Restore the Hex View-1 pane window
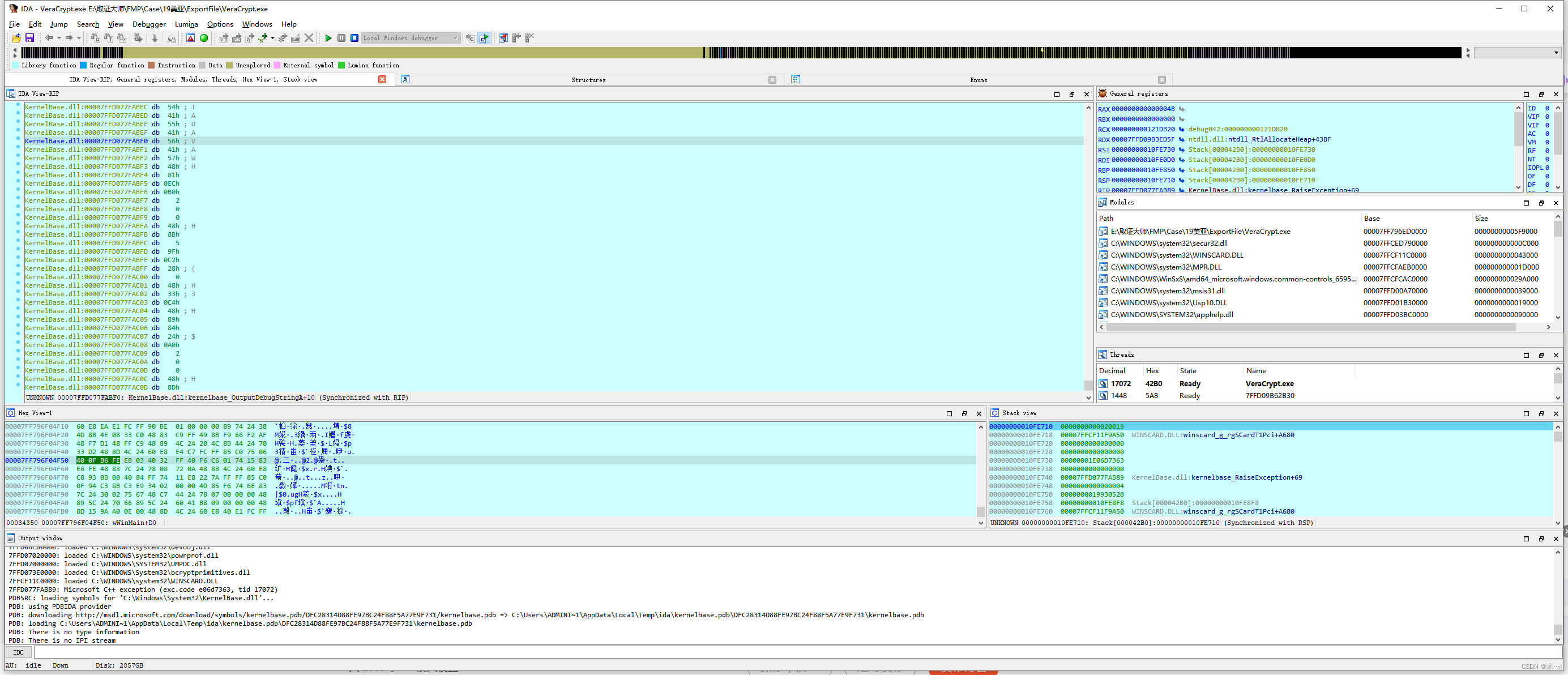Screen dimensions: 1568x675 [964, 413]
